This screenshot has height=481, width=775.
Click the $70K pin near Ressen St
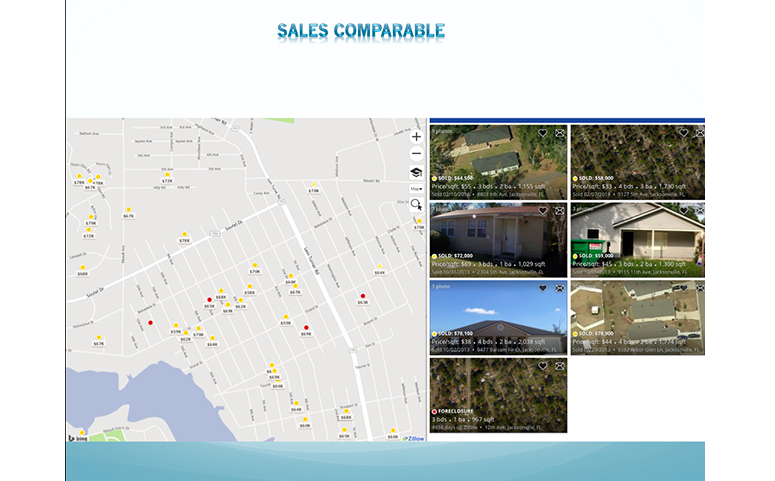coord(313,187)
